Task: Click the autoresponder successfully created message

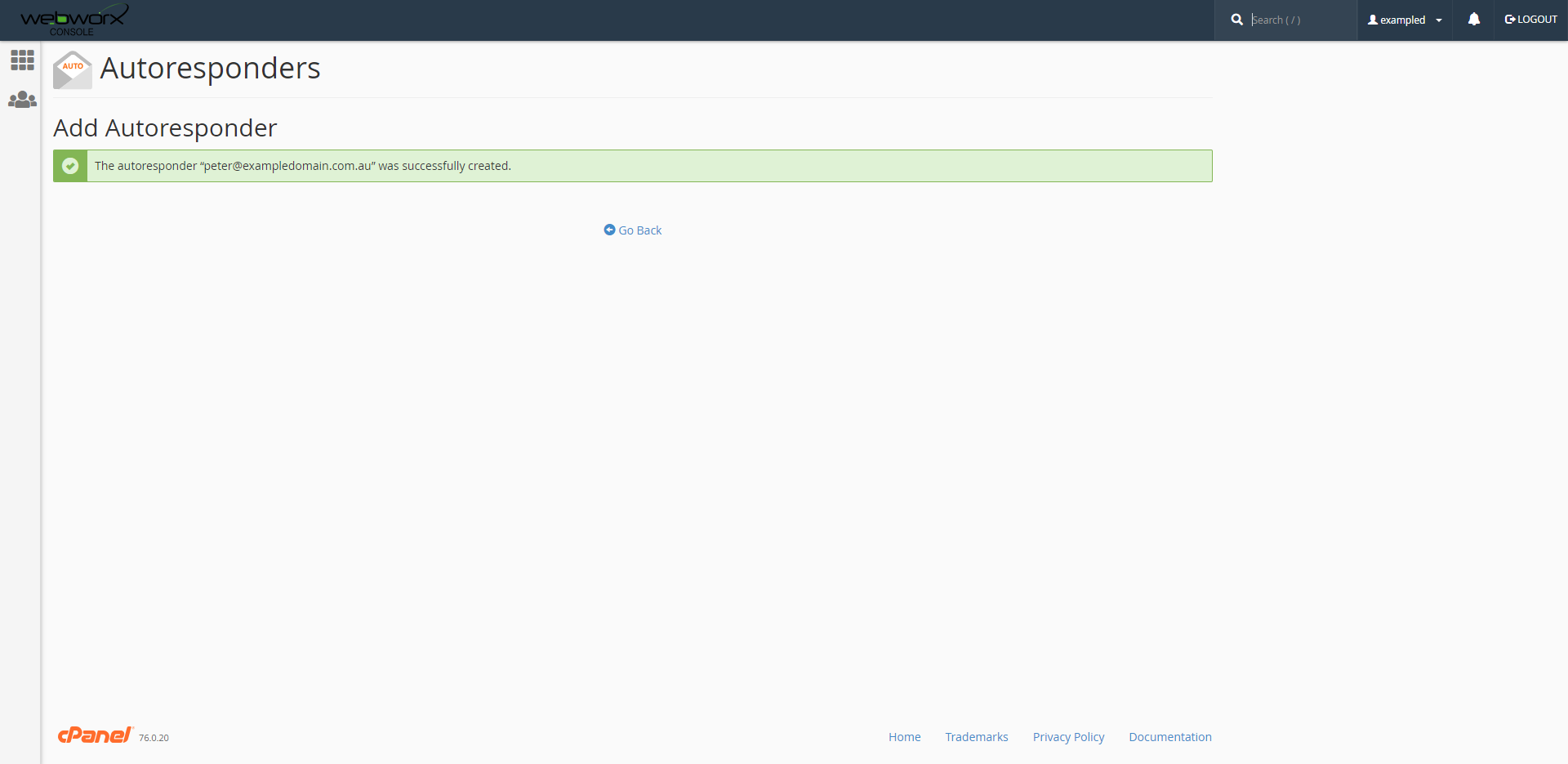Action: click(x=303, y=166)
